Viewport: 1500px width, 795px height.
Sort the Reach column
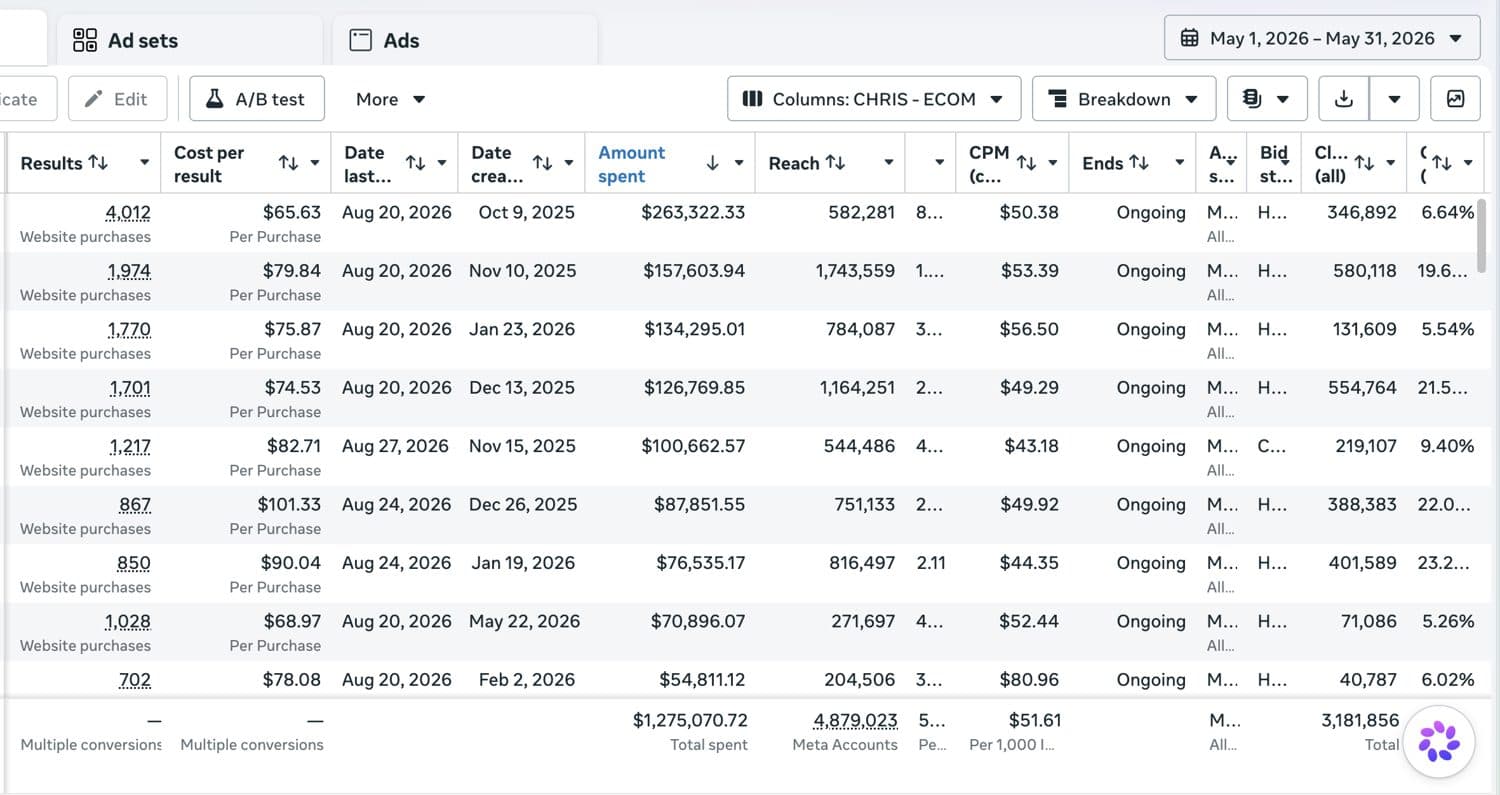835,163
